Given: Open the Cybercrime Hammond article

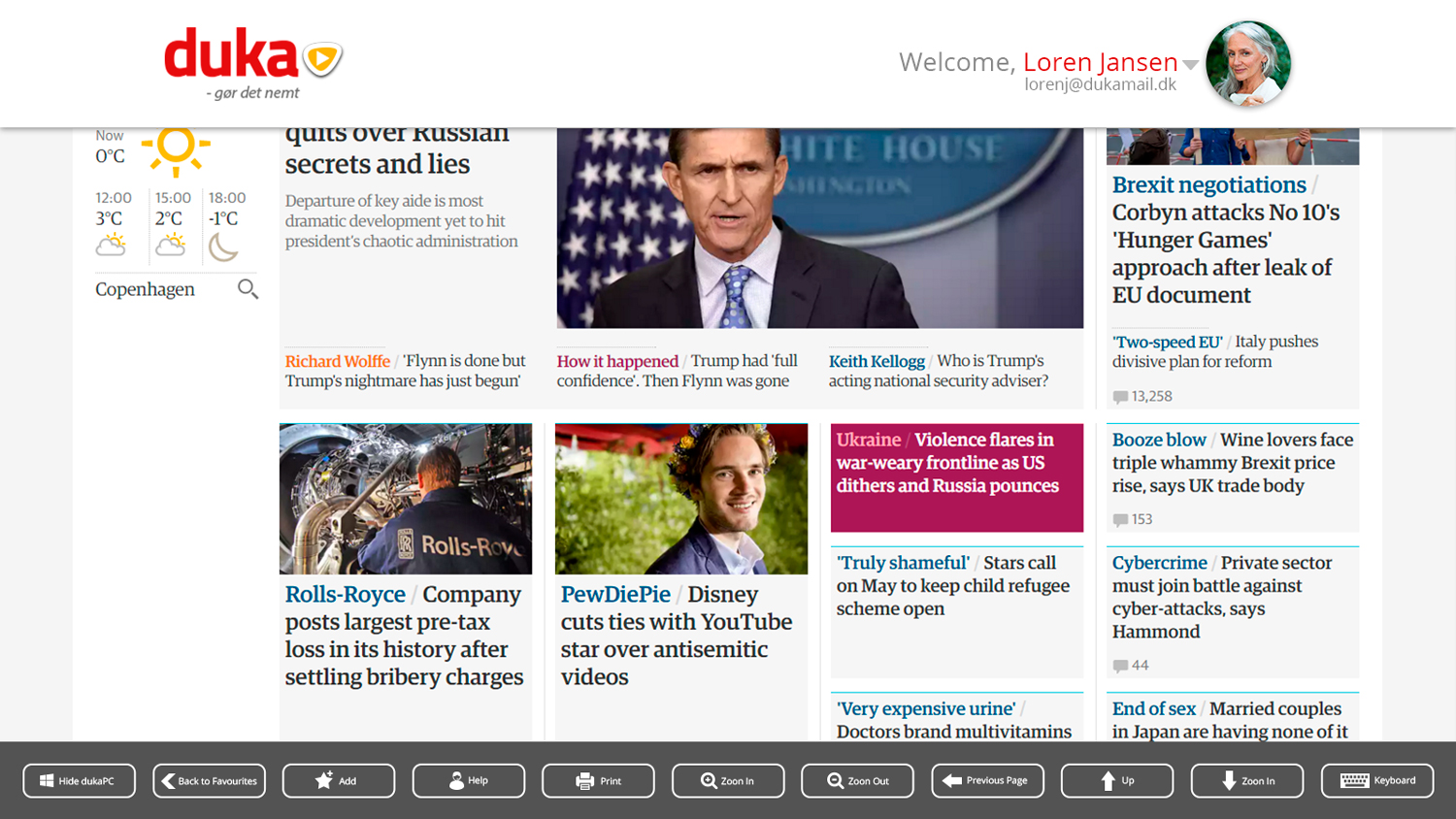Looking at the screenshot, I should pyautogui.click(x=1222, y=597).
